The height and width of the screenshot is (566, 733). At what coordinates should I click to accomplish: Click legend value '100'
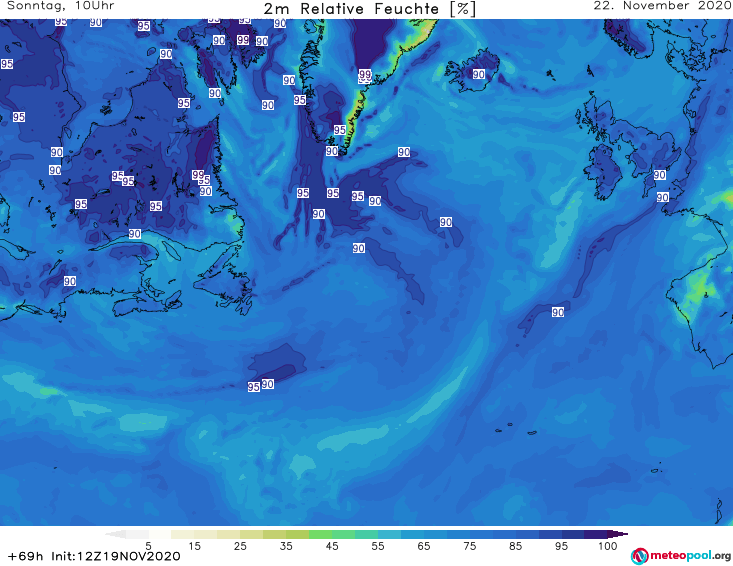[x=608, y=546]
